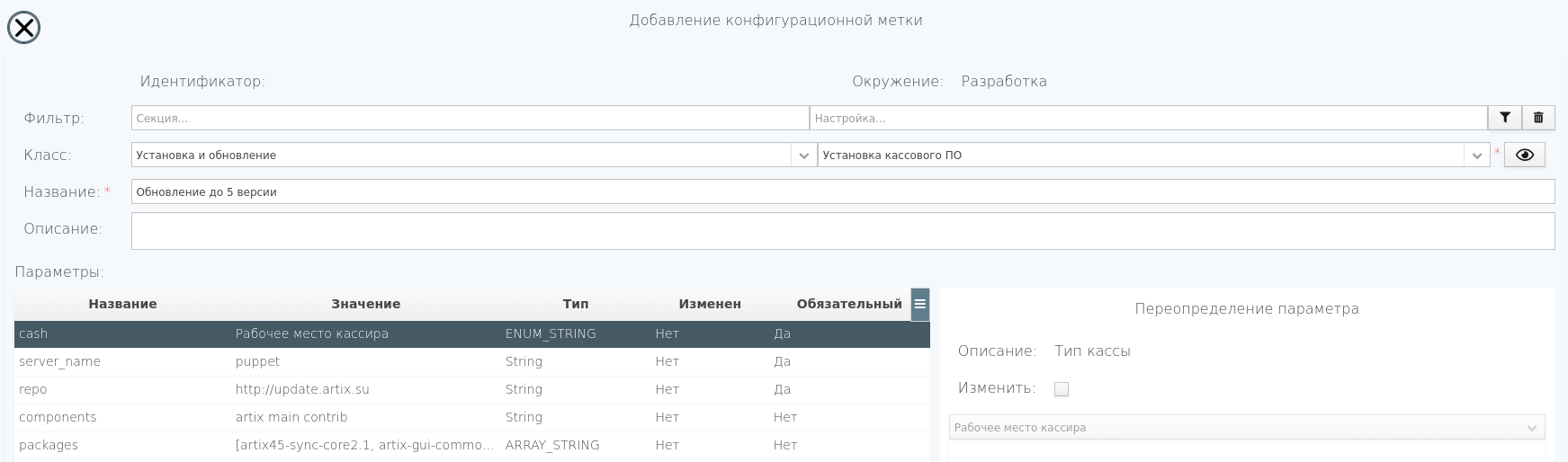Clear filter using the trash icon
The image size is (1568, 462).
coord(1538,118)
